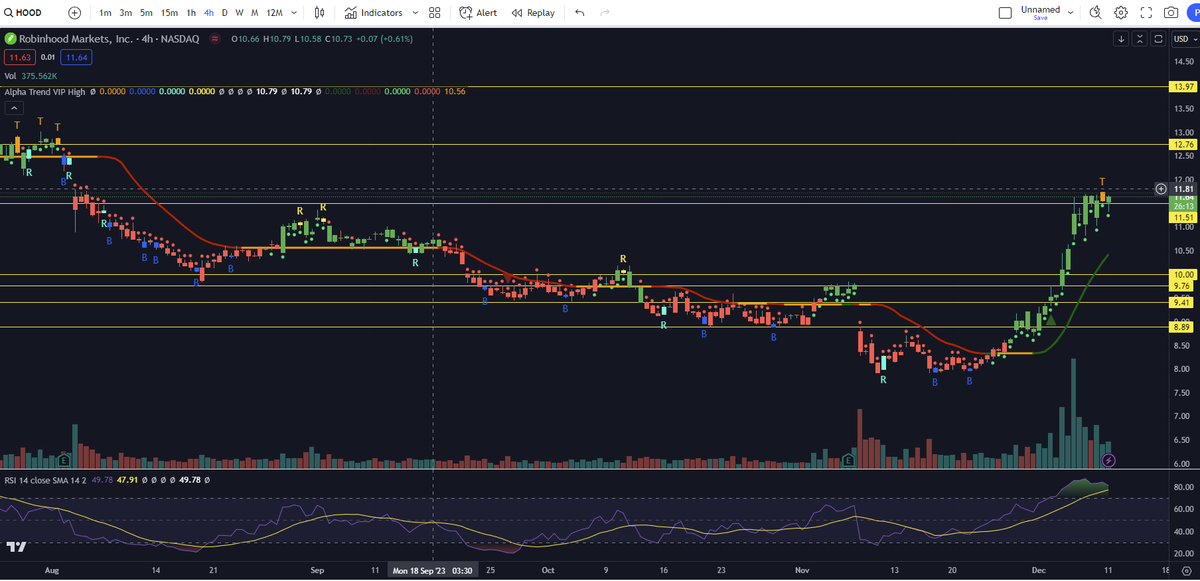The image size is (1200, 581).
Task: Click the orange T signal above latest candle
Action: coord(1102,181)
